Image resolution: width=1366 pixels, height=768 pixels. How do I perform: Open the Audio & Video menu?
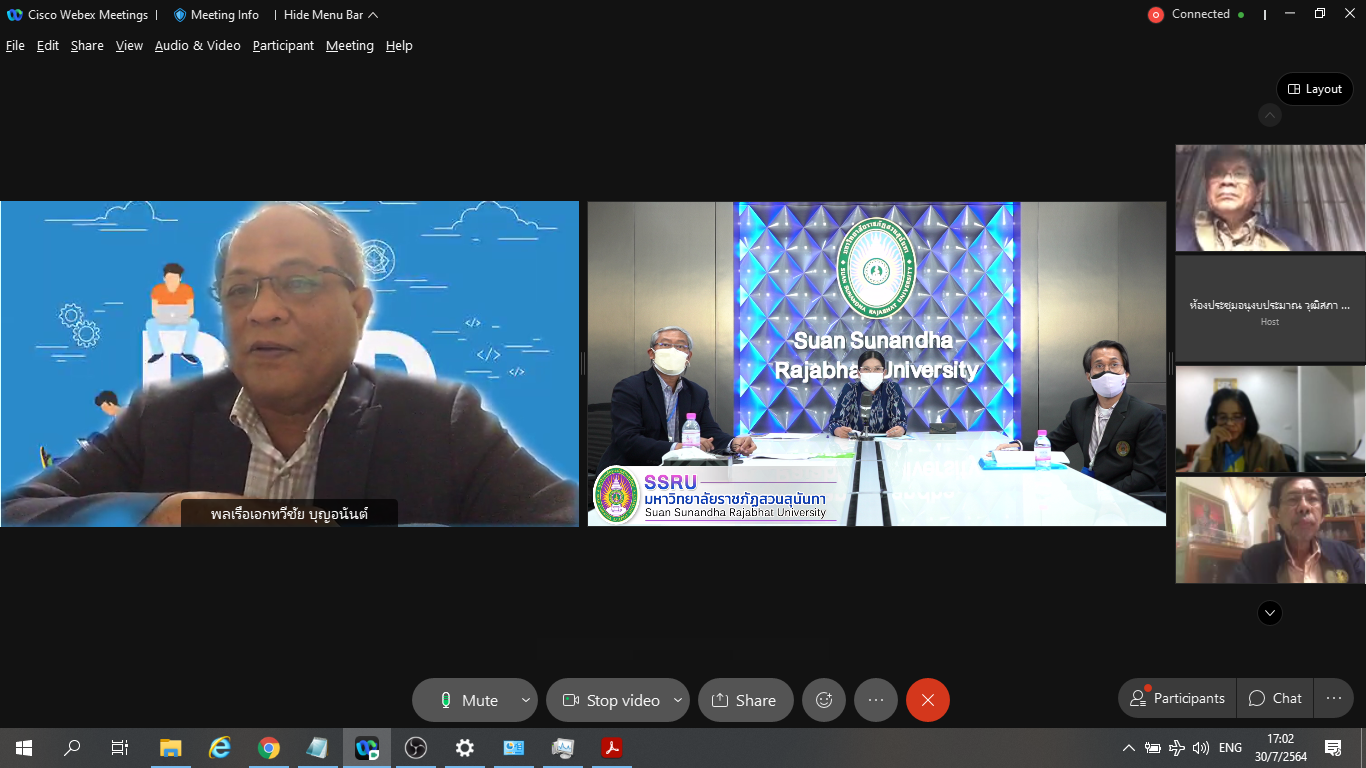(x=197, y=46)
